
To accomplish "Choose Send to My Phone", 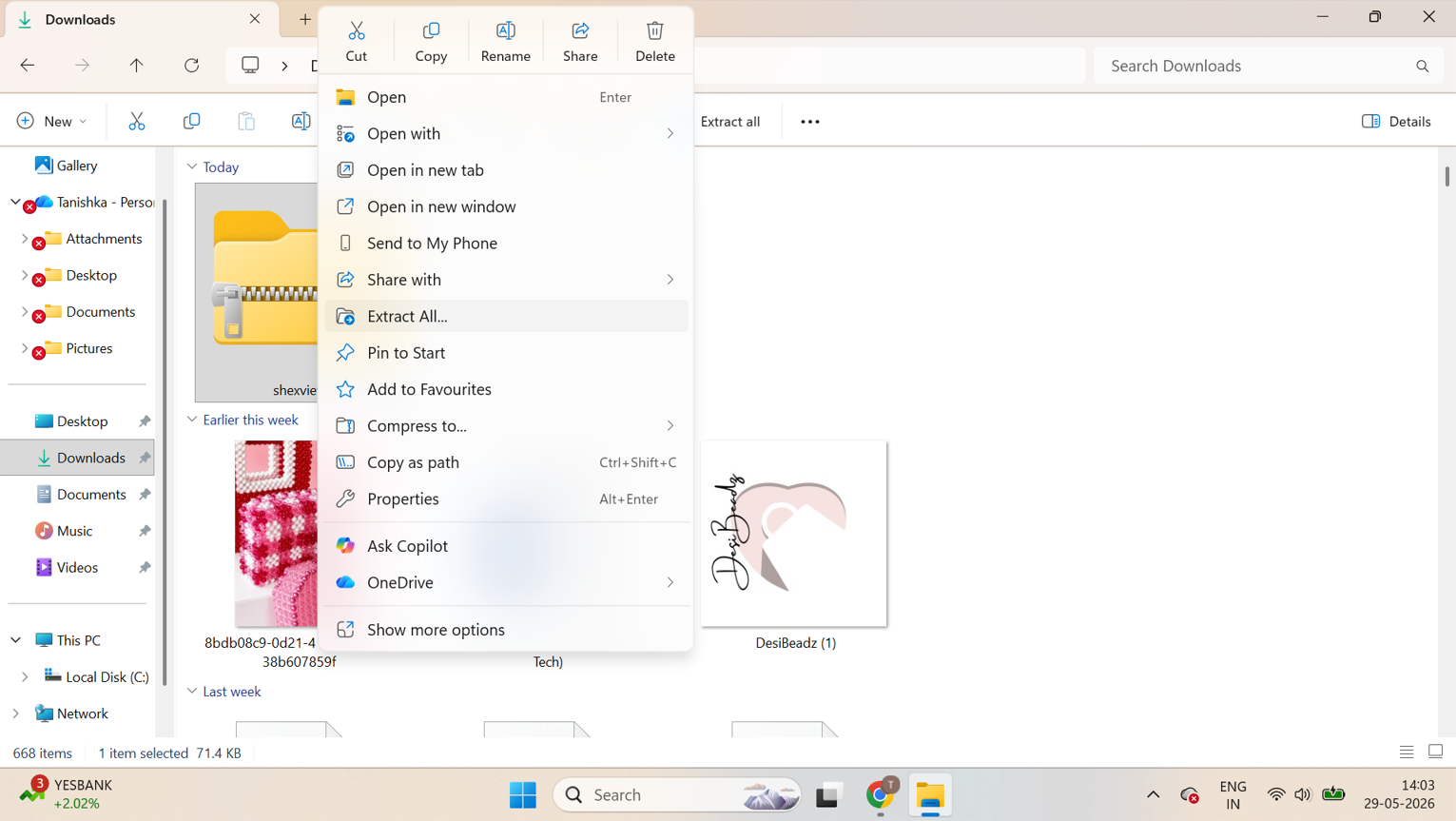I will [x=506, y=243].
